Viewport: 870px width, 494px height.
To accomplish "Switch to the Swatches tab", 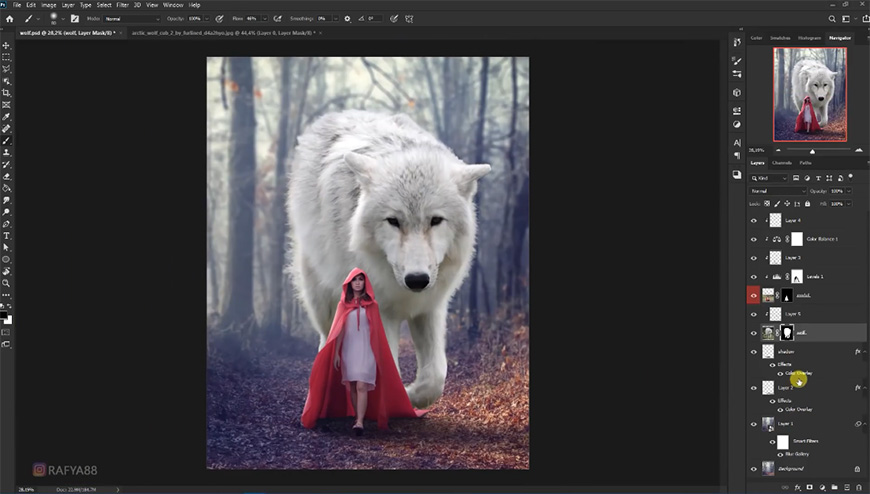I will click(780, 38).
